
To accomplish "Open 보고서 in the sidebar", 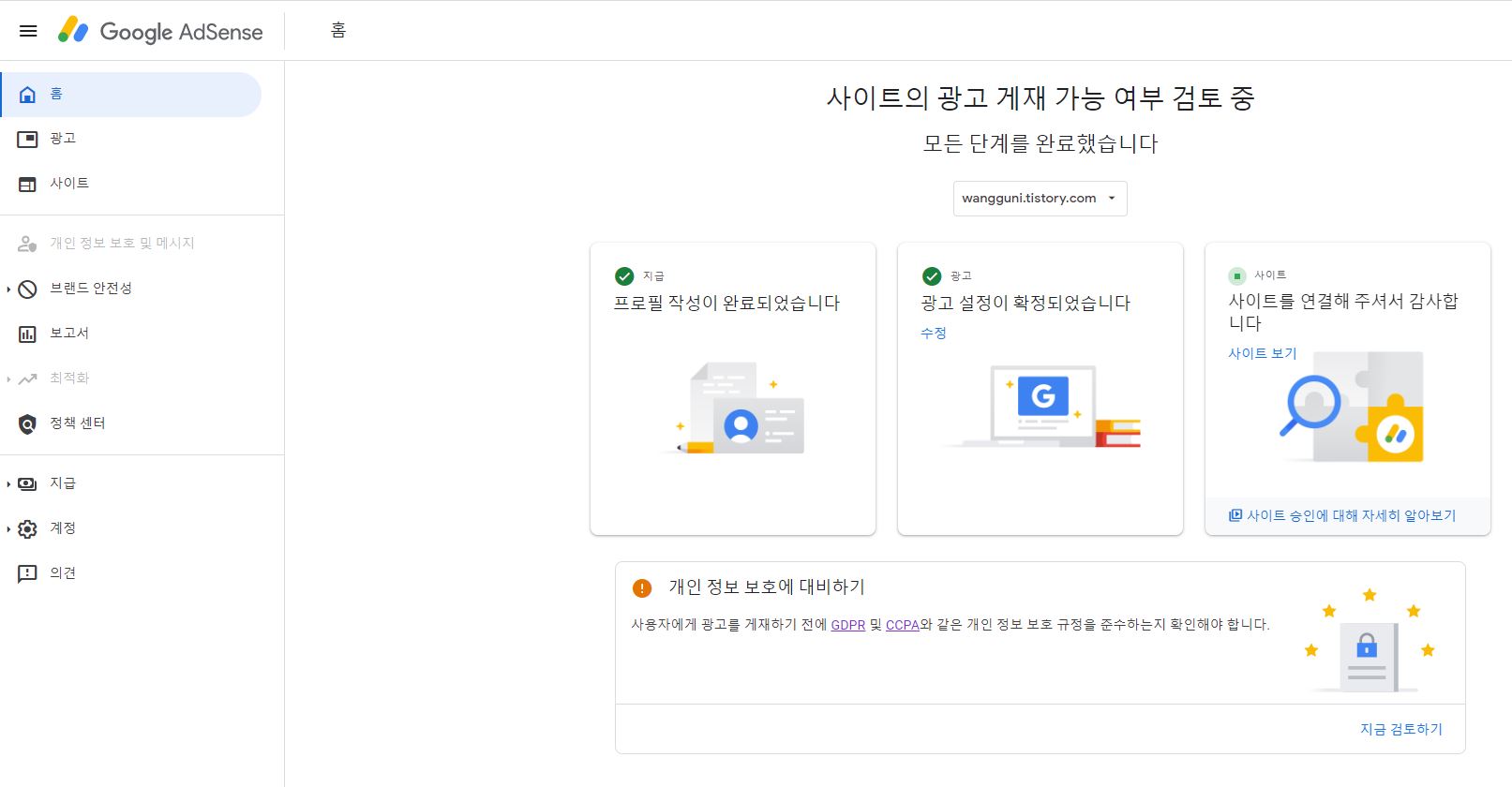I will click(130, 334).
